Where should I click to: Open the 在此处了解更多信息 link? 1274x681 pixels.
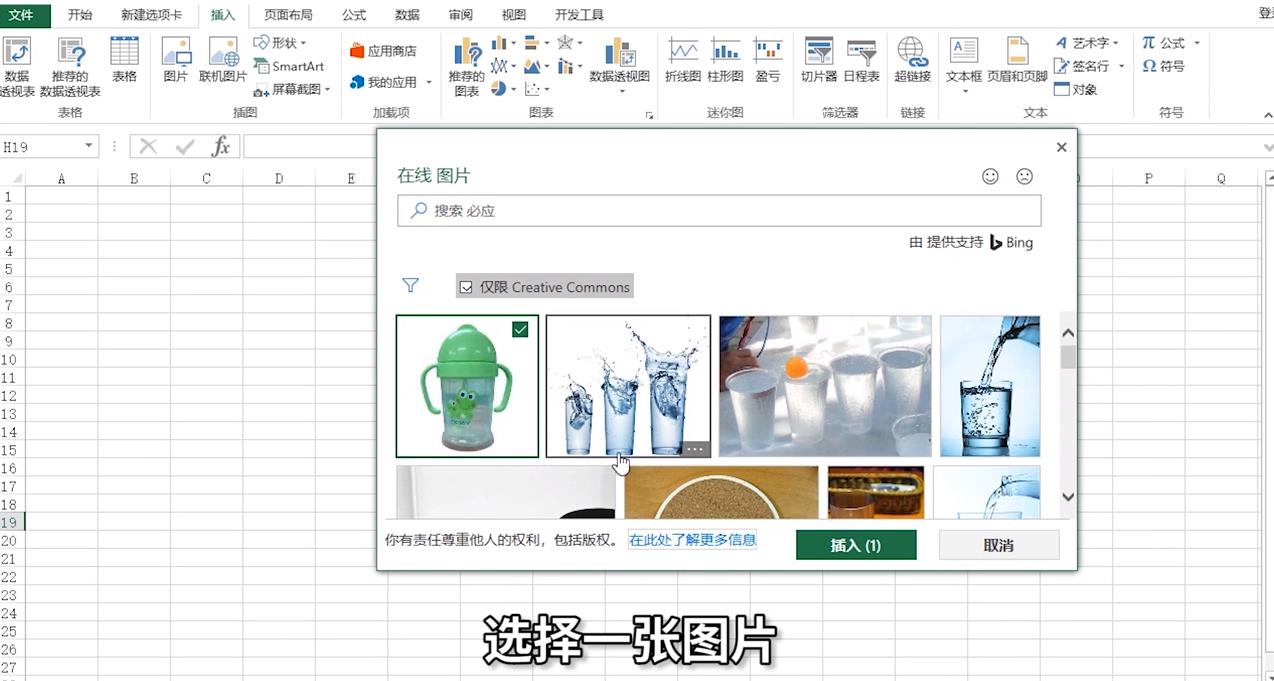coord(692,538)
